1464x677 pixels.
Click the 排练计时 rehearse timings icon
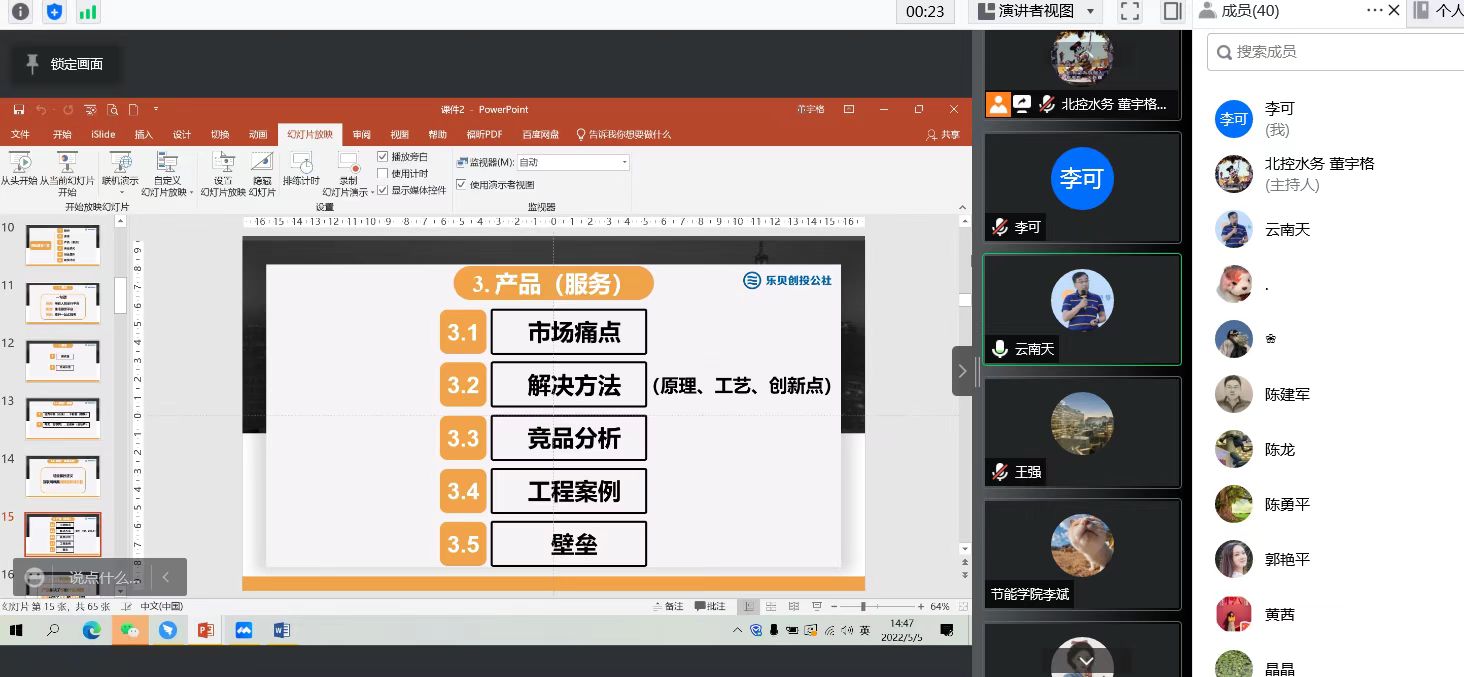click(301, 163)
